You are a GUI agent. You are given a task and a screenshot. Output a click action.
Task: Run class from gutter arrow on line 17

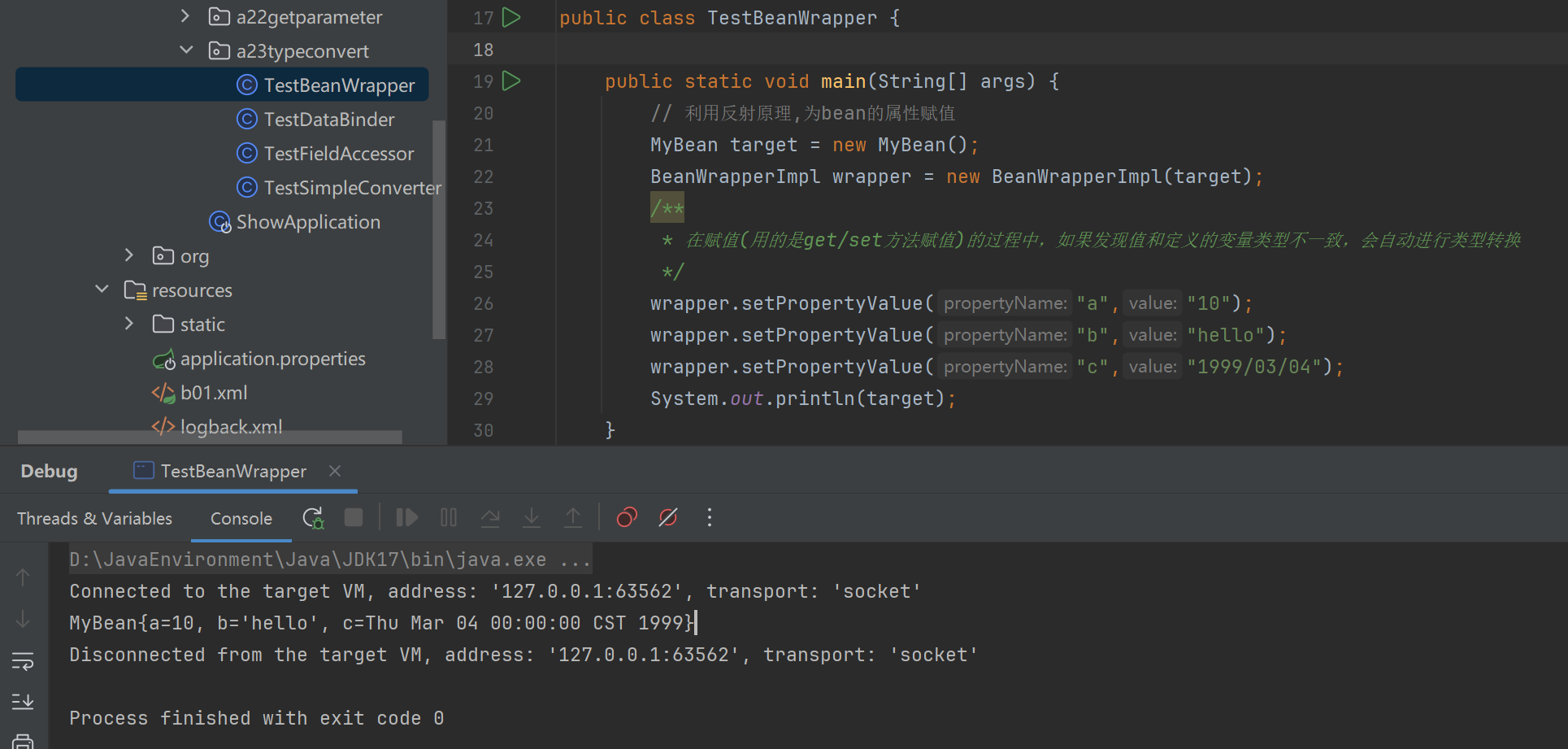(511, 17)
